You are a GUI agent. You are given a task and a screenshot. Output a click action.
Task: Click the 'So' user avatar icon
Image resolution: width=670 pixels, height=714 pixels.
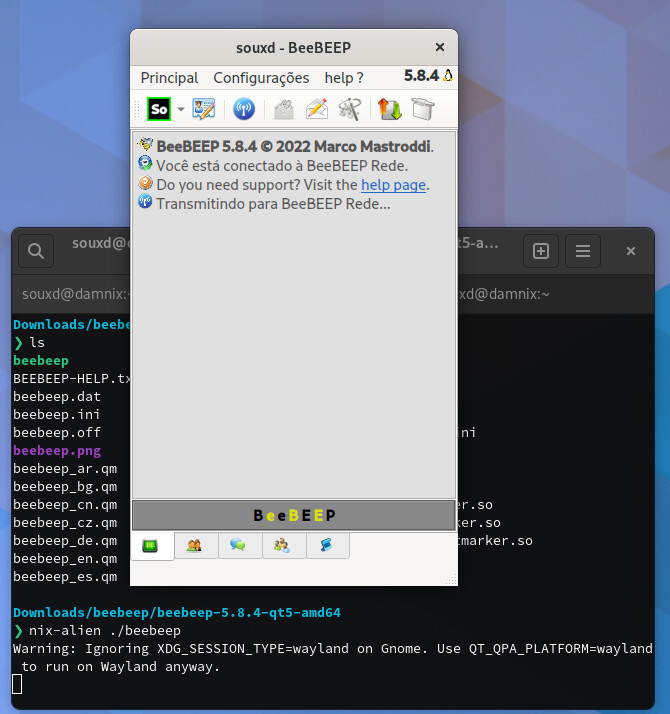point(159,109)
